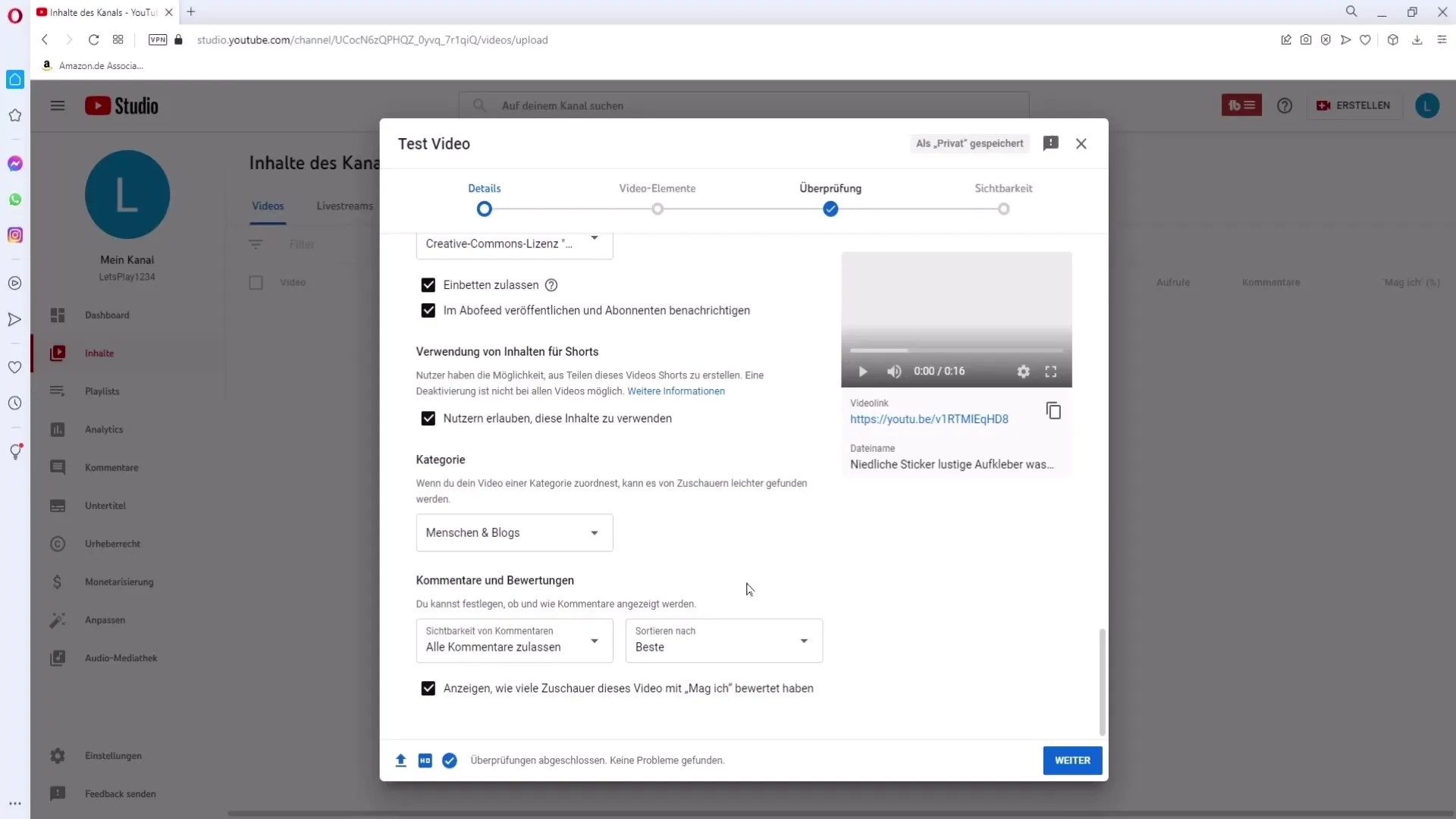This screenshot has height=819, width=1456.
Task: Click the Opera snapshot camera icon
Action: pos(1306,39)
